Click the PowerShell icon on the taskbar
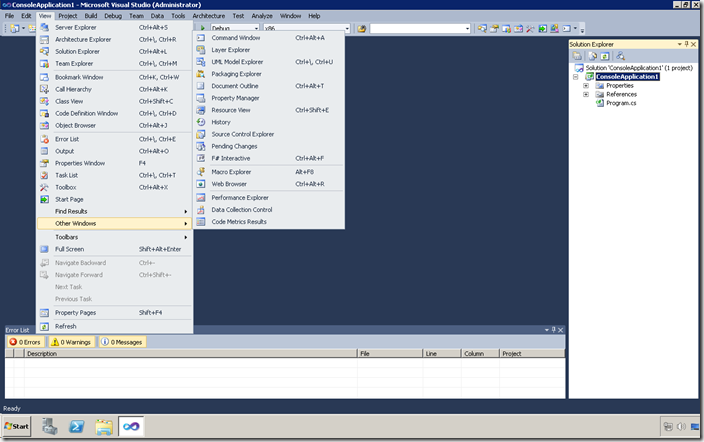The image size is (704, 442). [76, 426]
